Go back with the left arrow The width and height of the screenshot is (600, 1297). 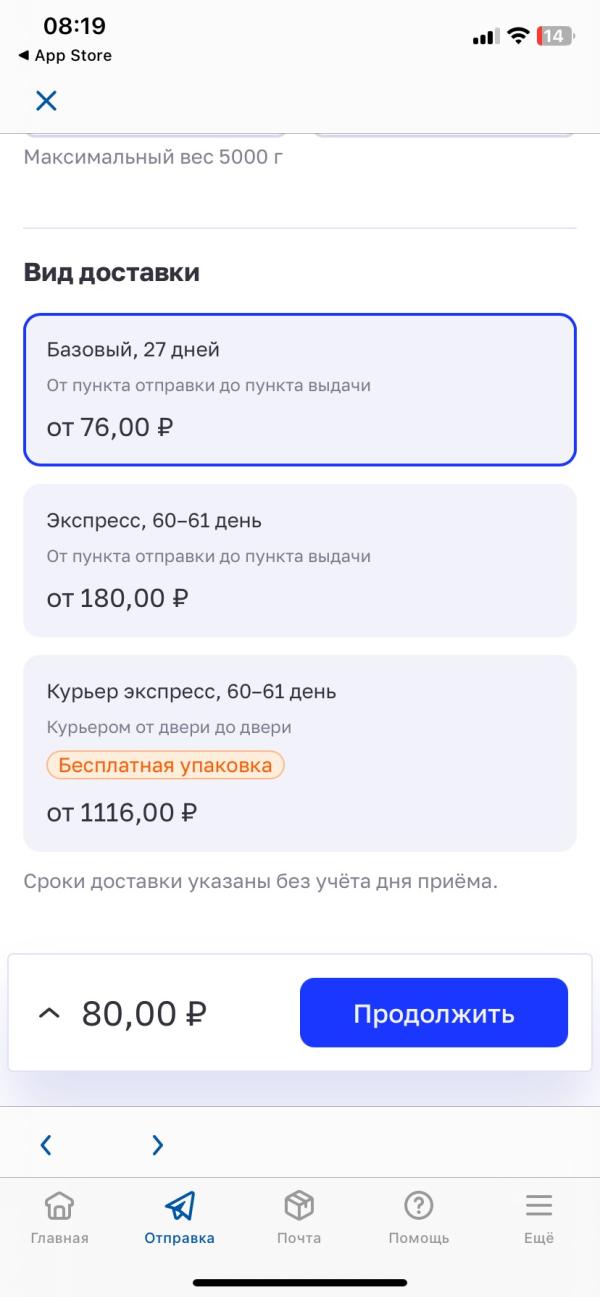(46, 1145)
